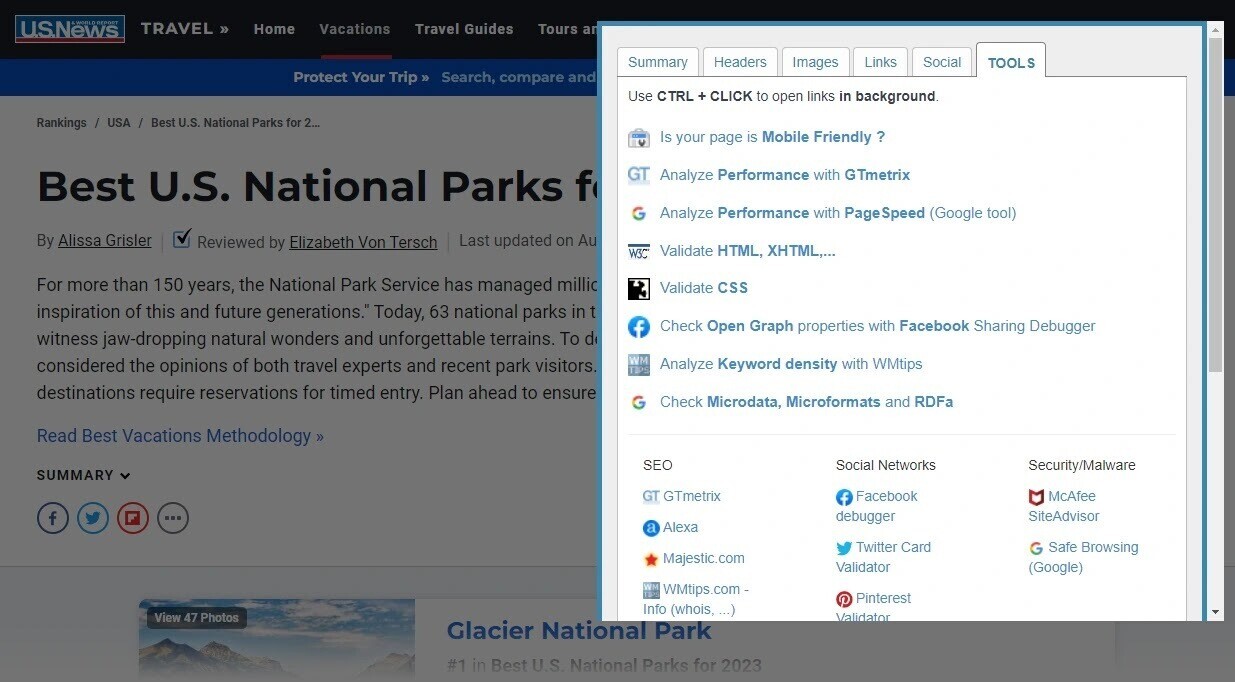The width and height of the screenshot is (1235, 682).
Task: Click the Validate CSS icon
Action: coord(639,289)
